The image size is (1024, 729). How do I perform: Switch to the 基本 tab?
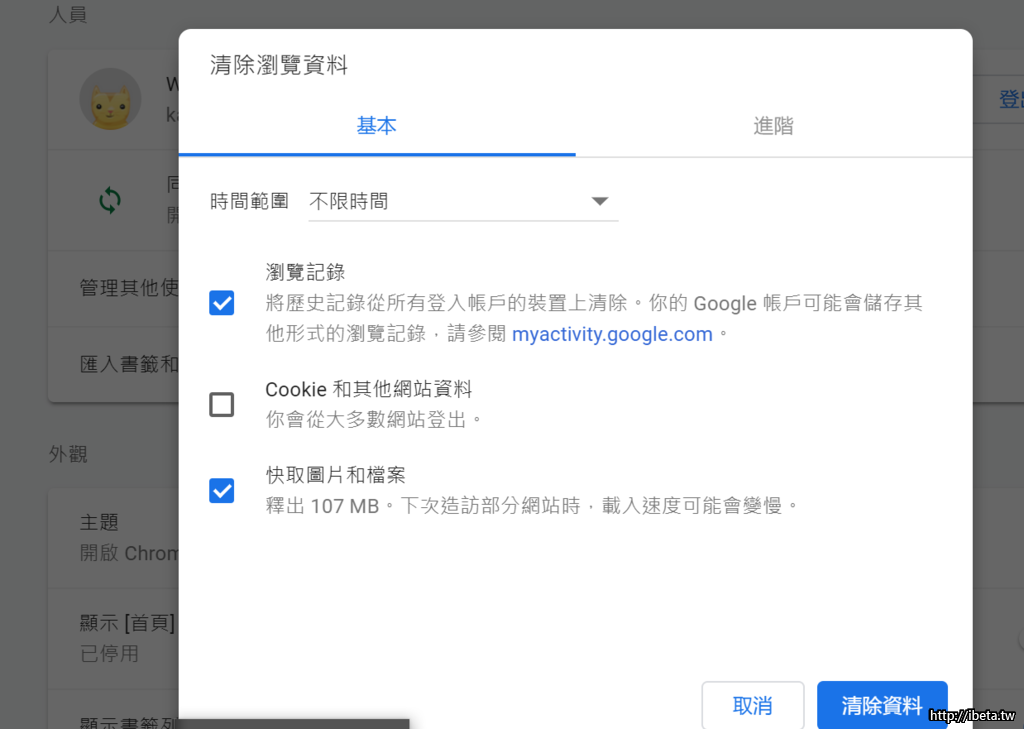pyautogui.click(x=376, y=126)
